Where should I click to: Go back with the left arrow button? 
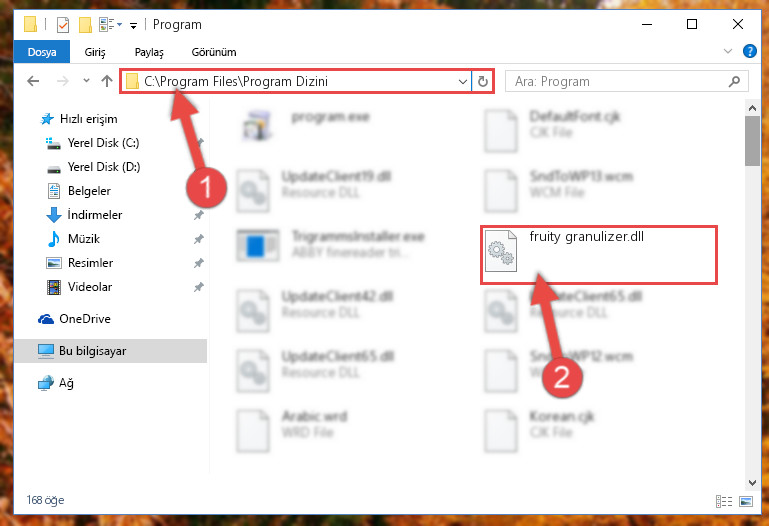33,81
